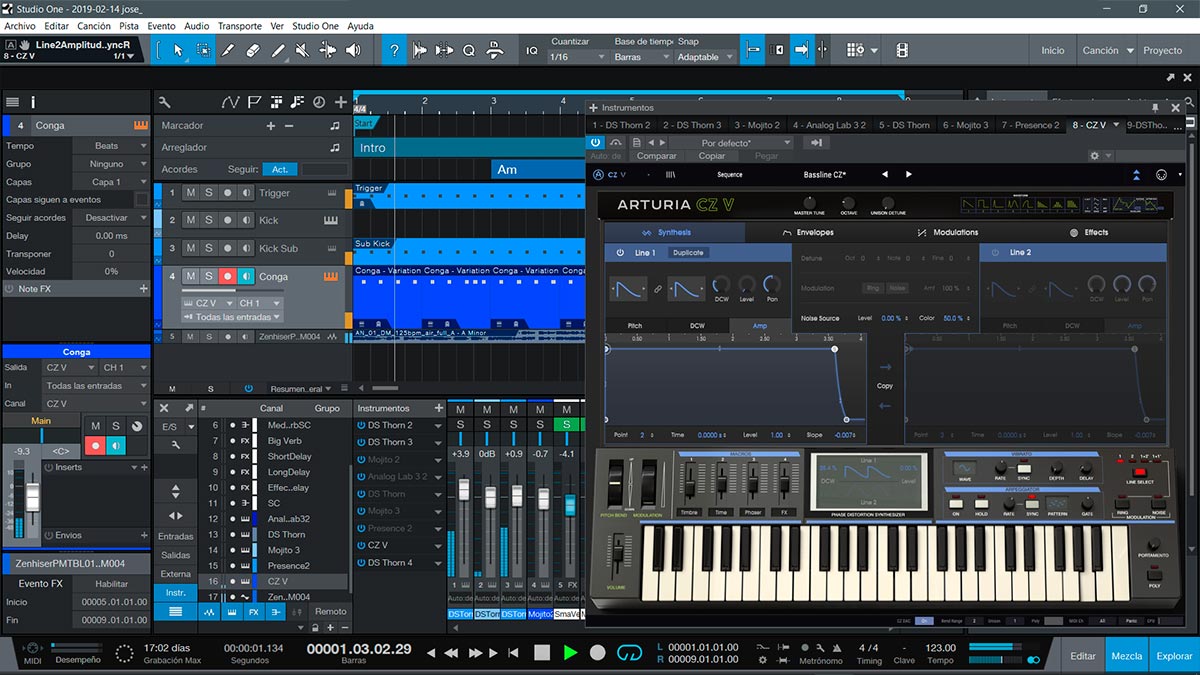The image size is (1200, 675).
Task: Add a marker in Marcador row
Action: coord(270,126)
